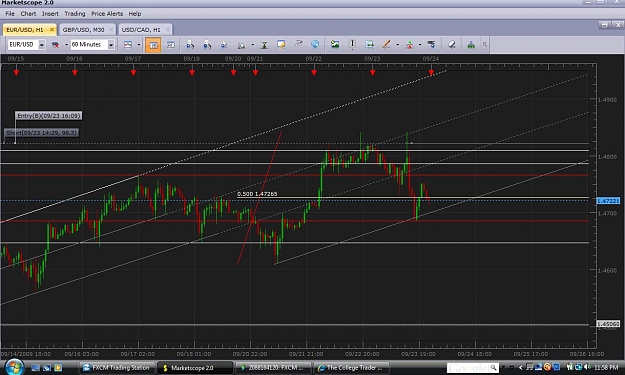Click the red marker under 09/18
The width and height of the screenshot is (625, 375).
[192, 73]
